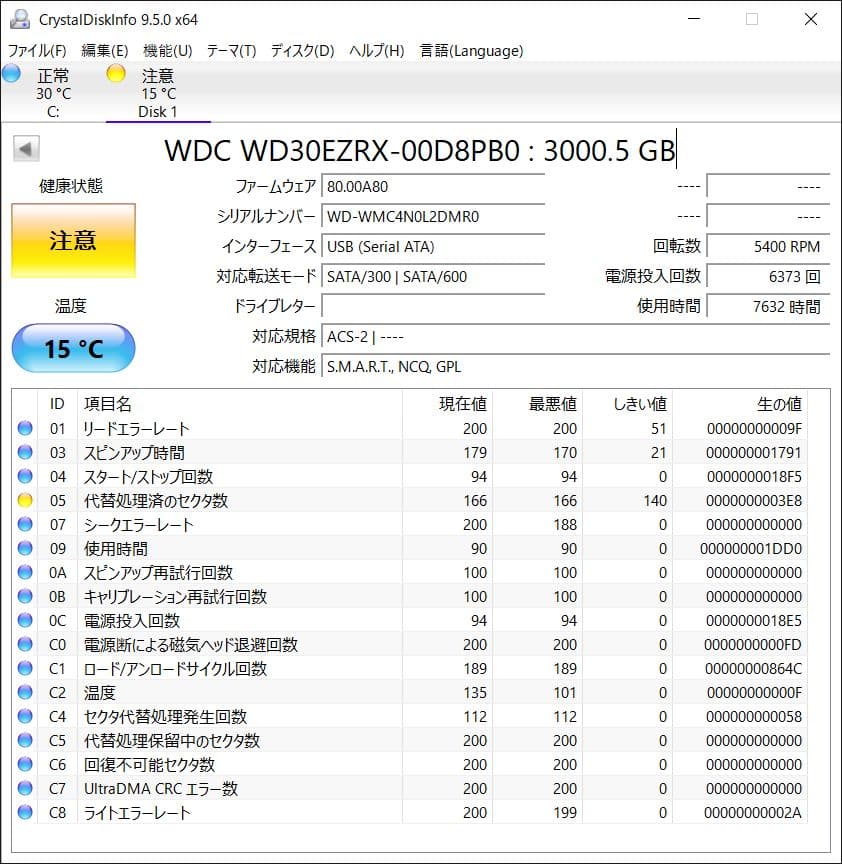The image size is (842, 864).
Task: Open the 機能 menu
Action: [x=167, y=50]
